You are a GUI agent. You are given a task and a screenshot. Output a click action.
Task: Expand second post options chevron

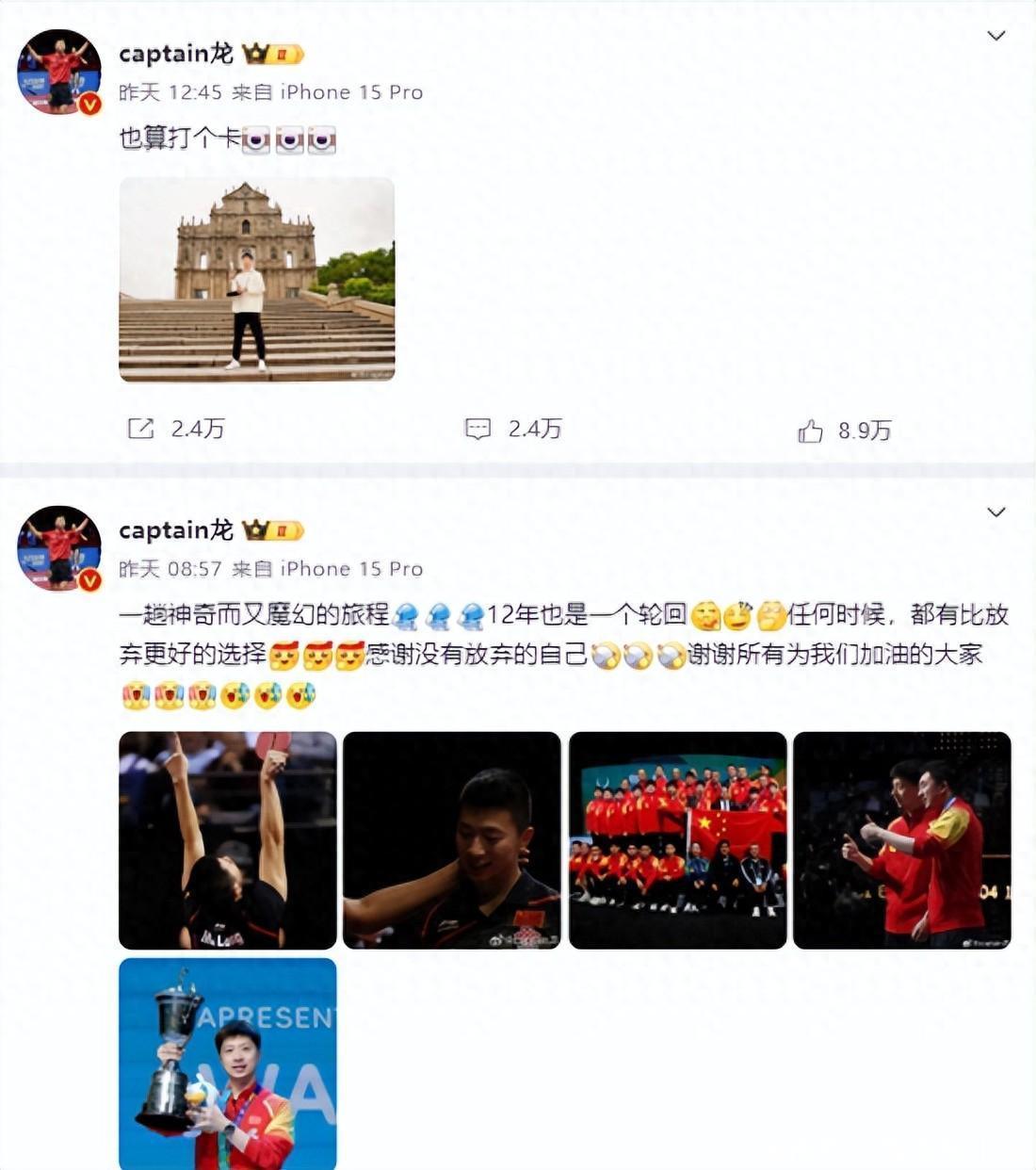click(x=996, y=512)
